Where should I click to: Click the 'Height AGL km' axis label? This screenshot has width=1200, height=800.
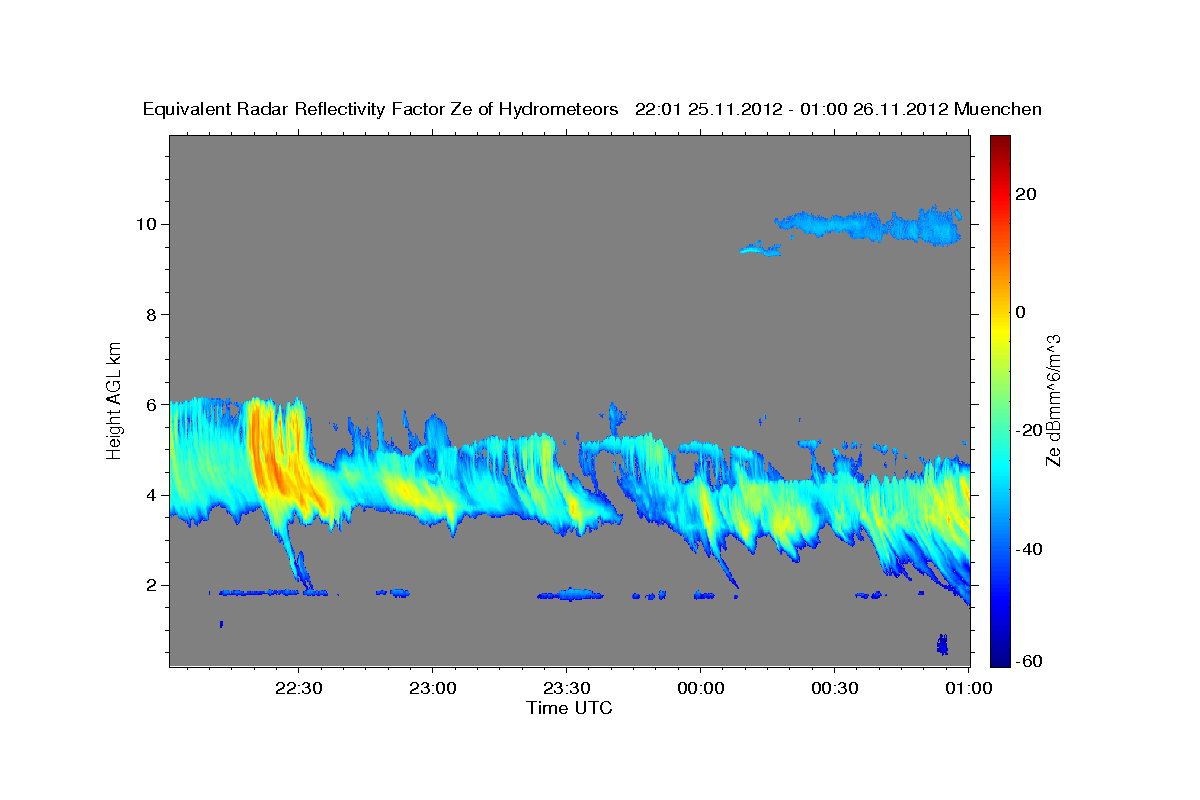click(115, 399)
